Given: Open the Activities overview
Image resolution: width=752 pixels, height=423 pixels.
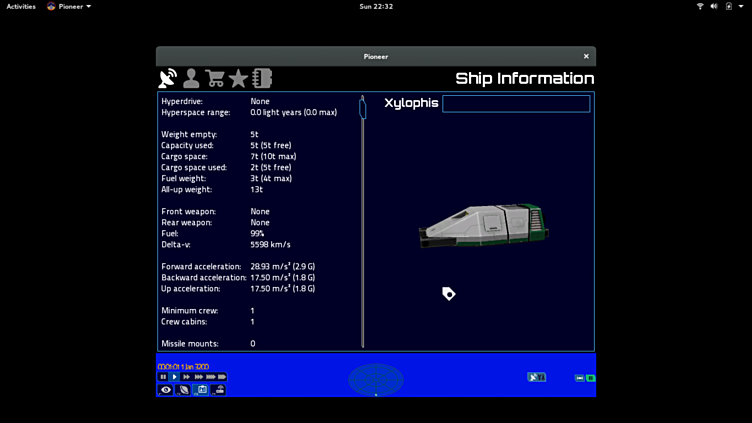Looking at the screenshot, I should 21,6.
